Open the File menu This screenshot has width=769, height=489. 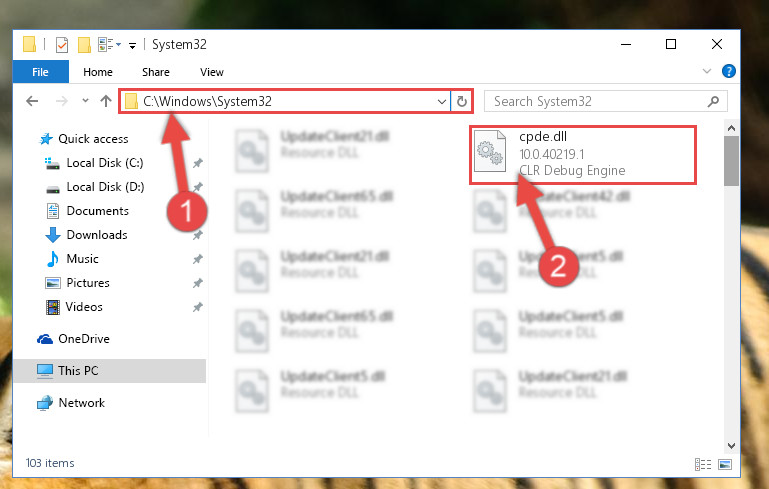click(40, 72)
